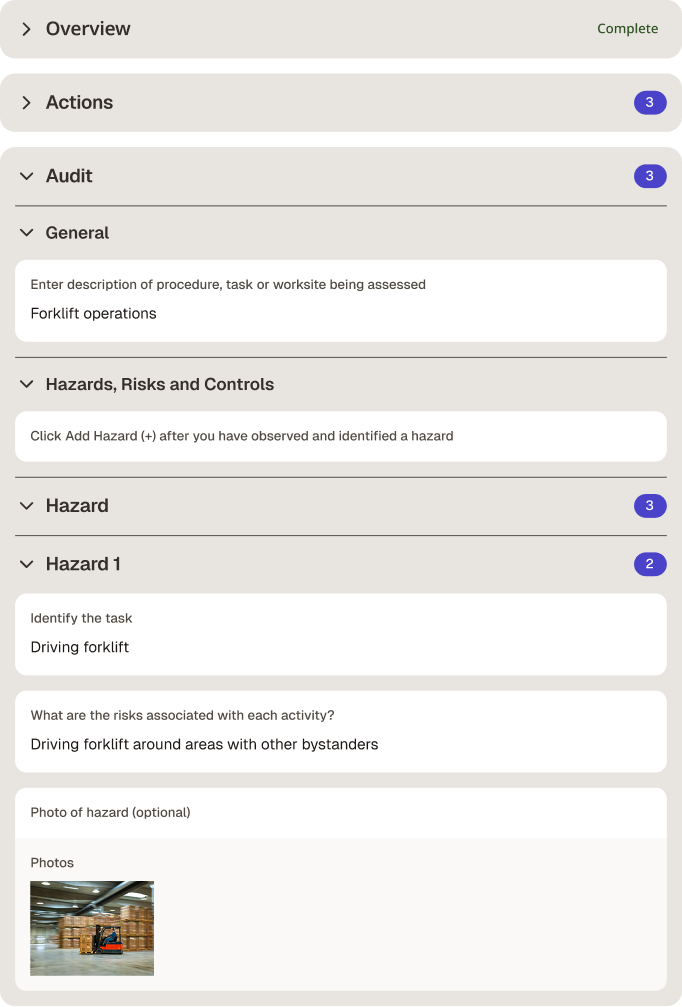
Task: Expand the Actions section chevron
Action: tap(26, 103)
